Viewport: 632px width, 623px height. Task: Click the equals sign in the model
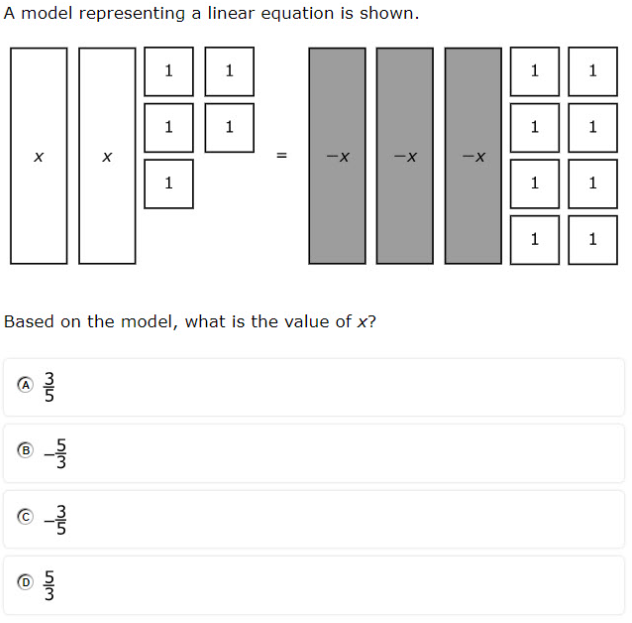tap(281, 156)
